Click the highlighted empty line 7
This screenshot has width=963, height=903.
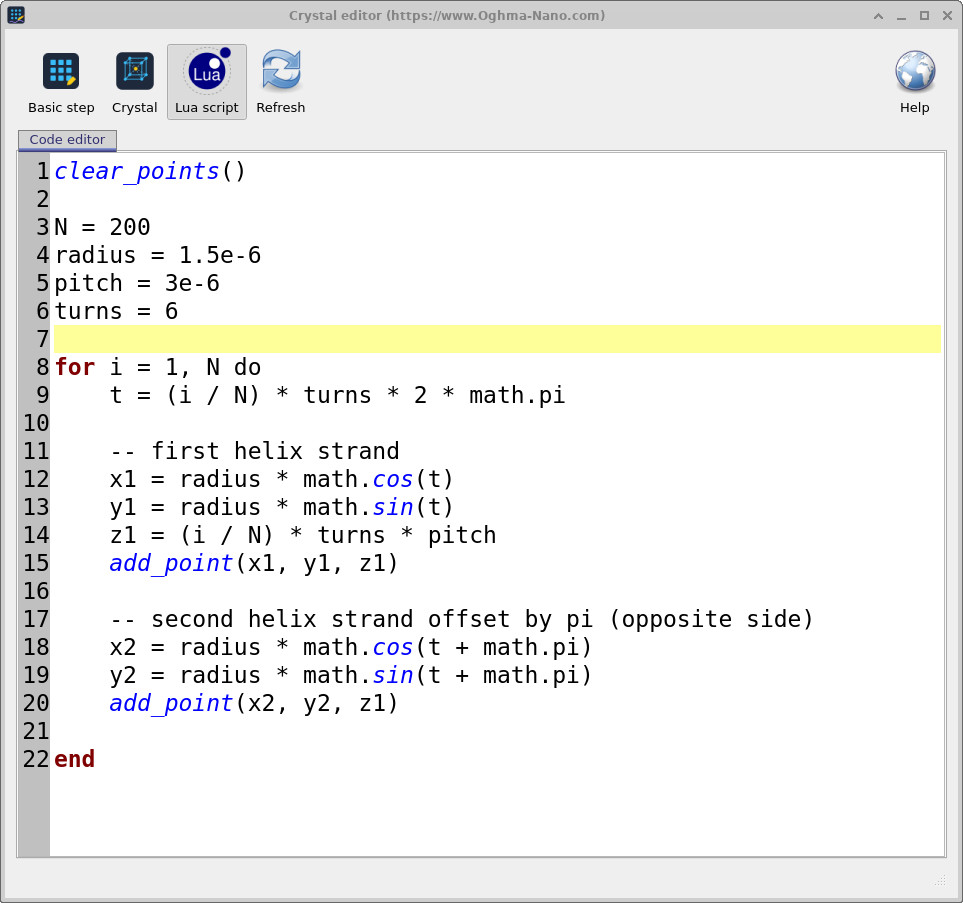(497, 339)
